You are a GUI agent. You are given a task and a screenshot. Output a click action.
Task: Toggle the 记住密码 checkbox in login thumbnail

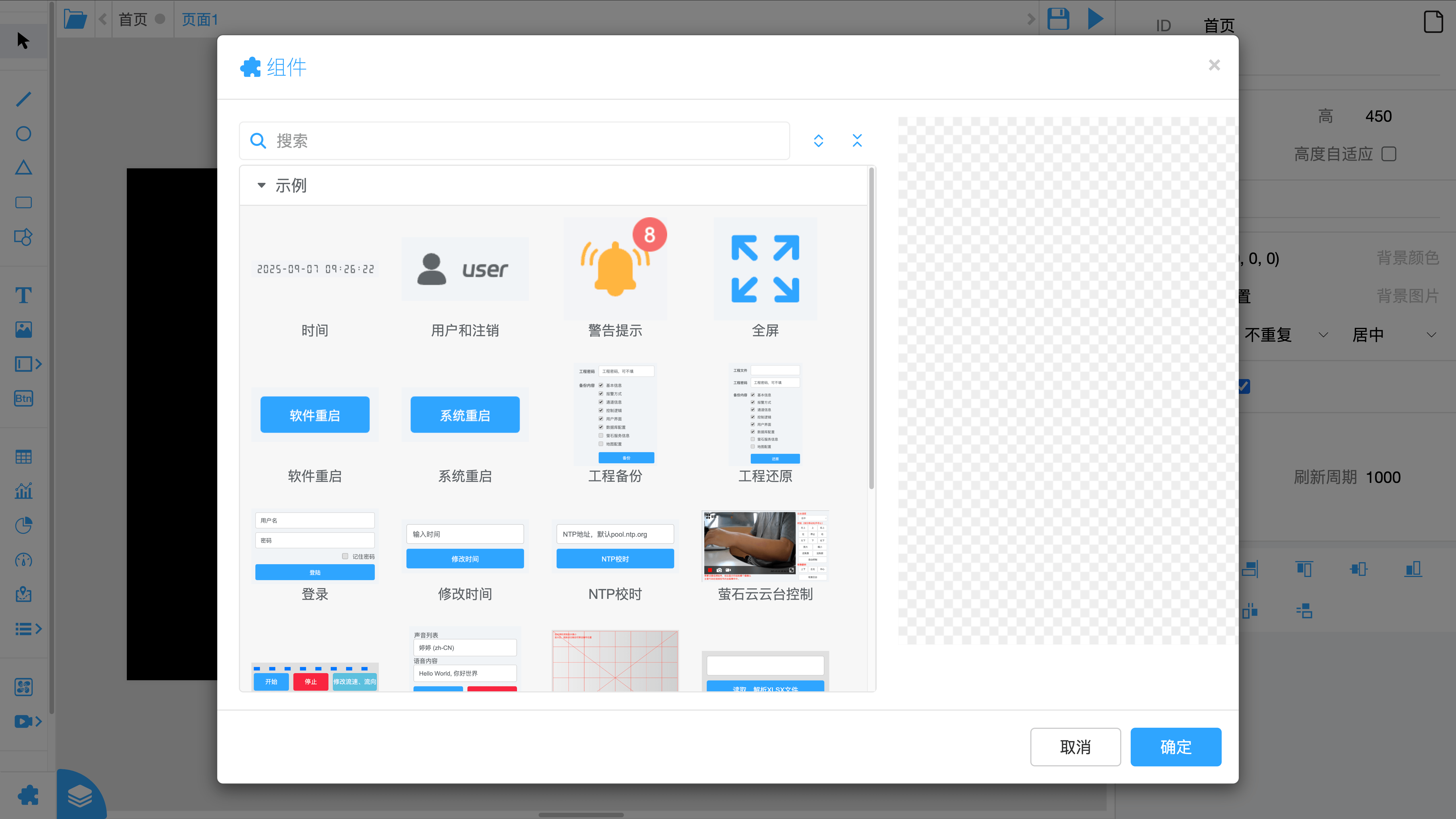tap(345, 556)
